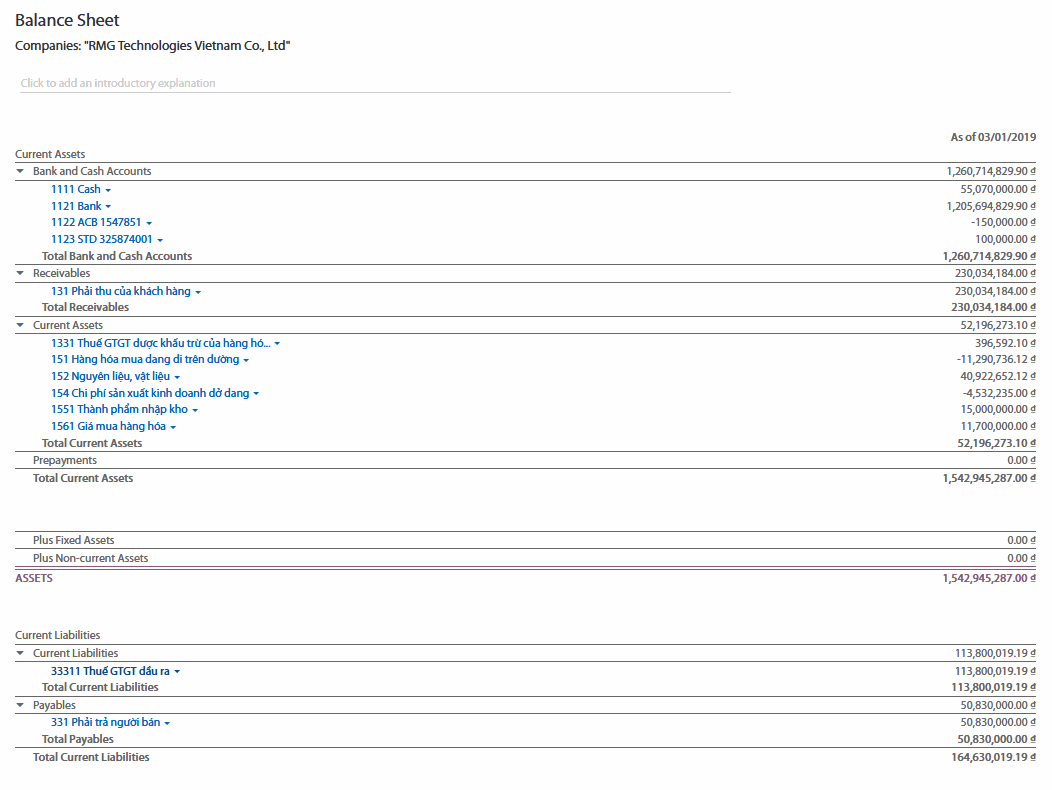
Task: Open the 33311 Thuế GTGT đầu ra account
Action: coord(110,671)
